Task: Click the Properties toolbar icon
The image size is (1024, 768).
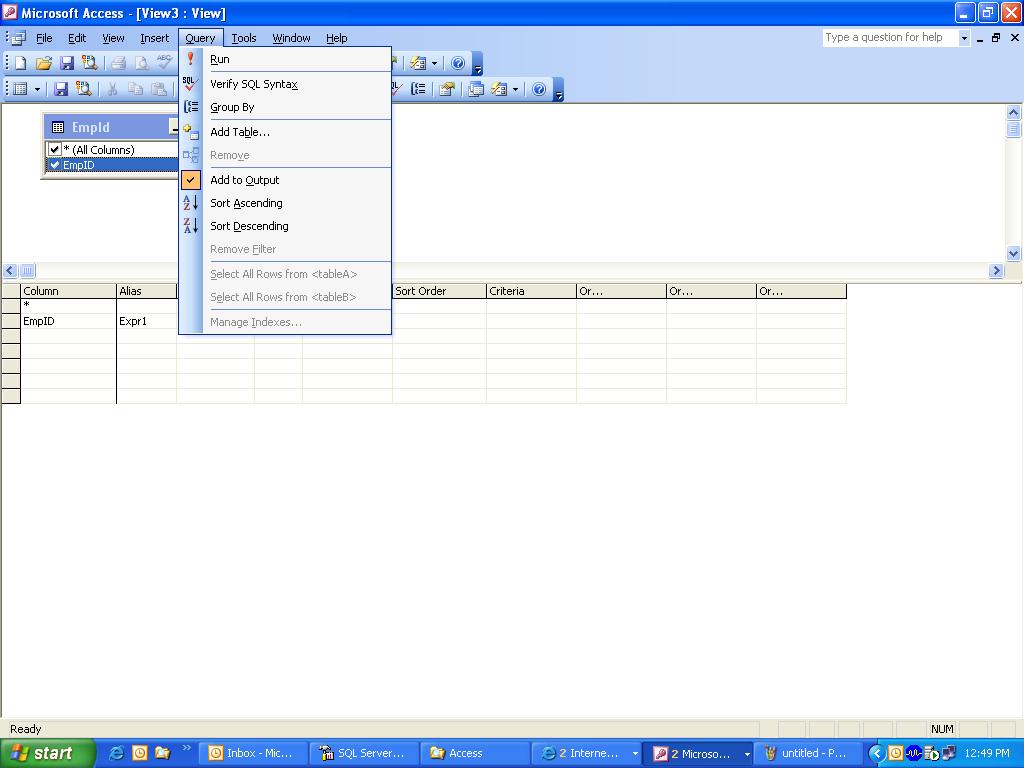Action: pyautogui.click(x=447, y=89)
